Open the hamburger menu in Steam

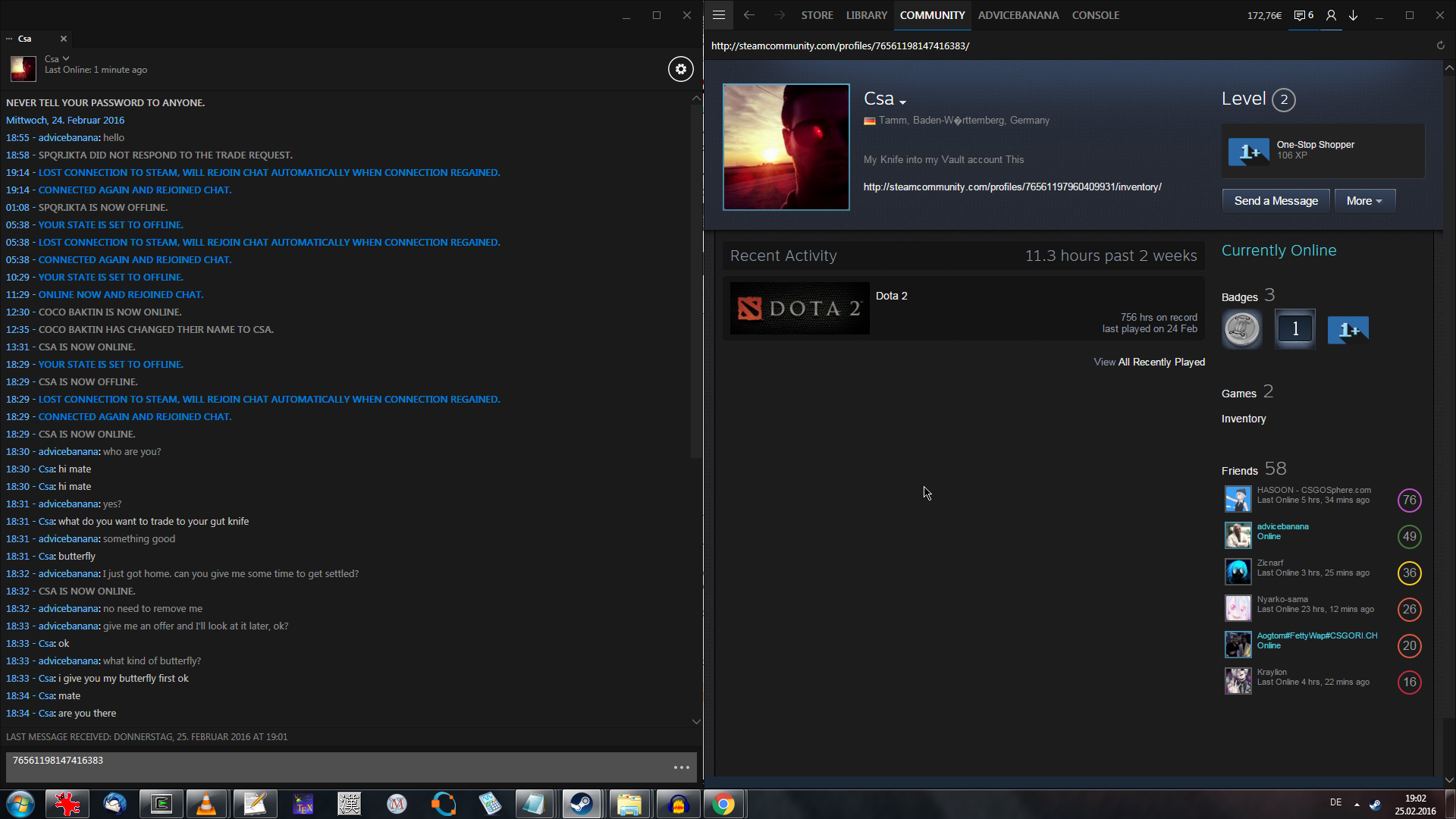[x=719, y=15]
